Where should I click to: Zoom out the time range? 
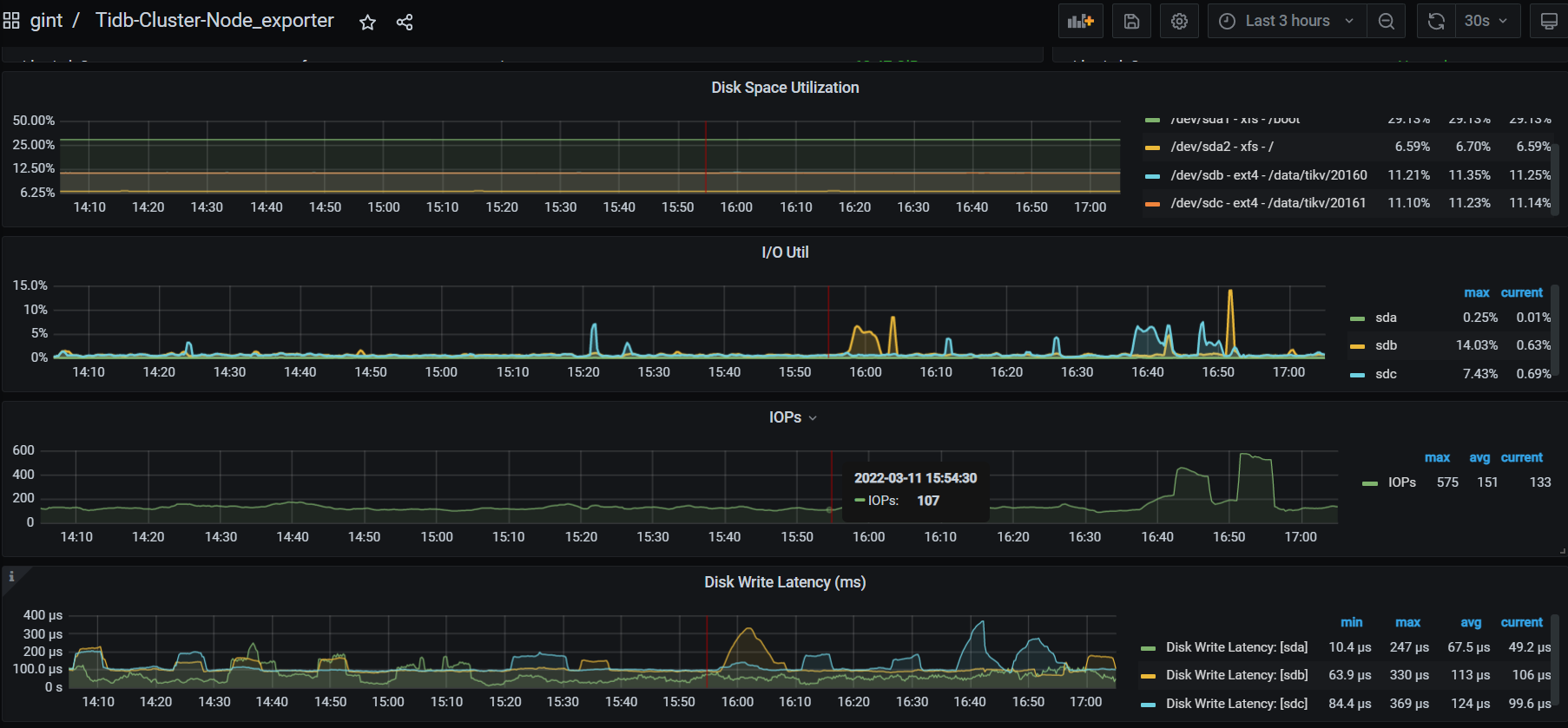coord(1387,21)
